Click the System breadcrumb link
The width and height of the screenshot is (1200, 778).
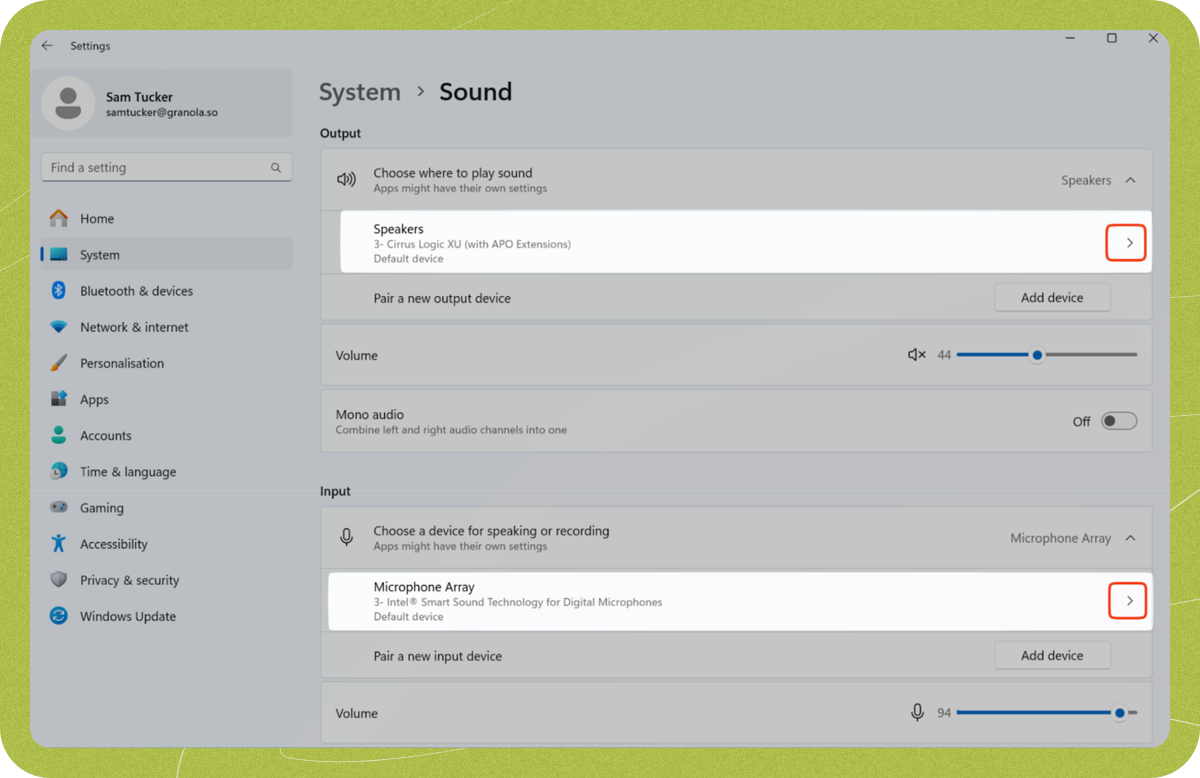[360, 92]
